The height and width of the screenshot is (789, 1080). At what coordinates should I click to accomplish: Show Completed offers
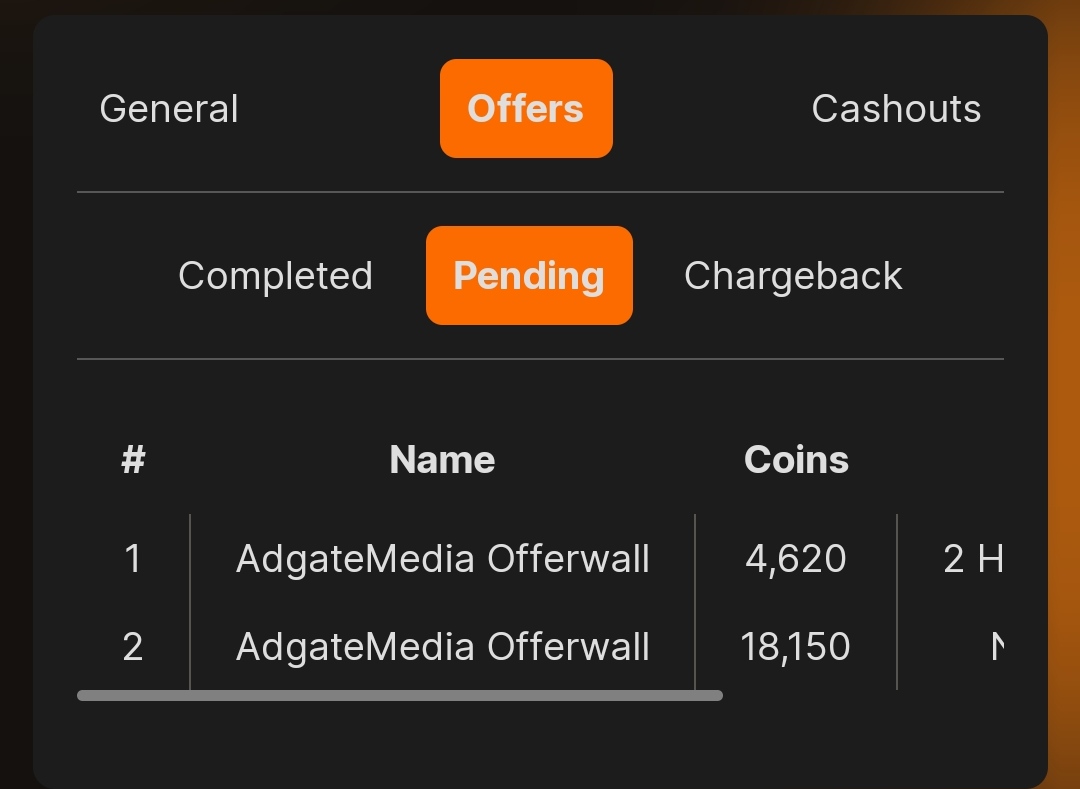pos(275,276)
